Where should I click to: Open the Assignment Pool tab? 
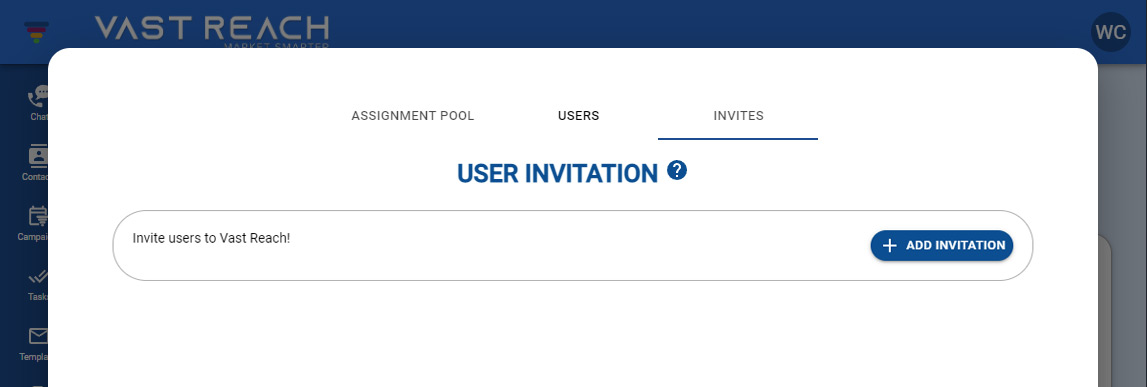pyautogui.click(x=413, y=116)
